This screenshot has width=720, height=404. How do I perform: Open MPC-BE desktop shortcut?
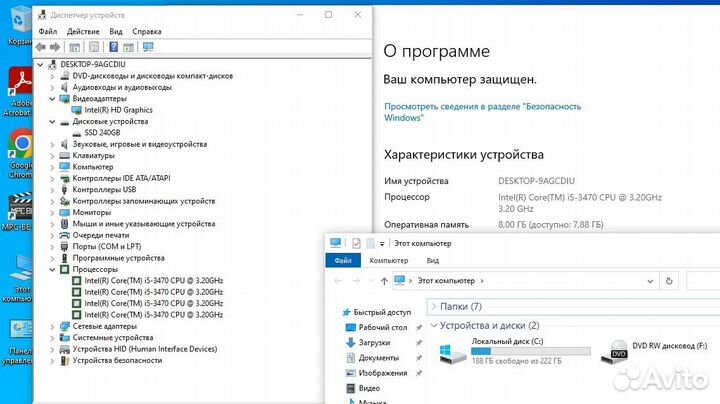(x=18, y=210)
